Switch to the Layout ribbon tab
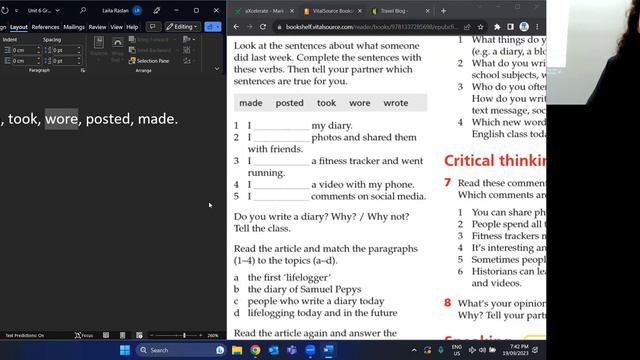 19,27
